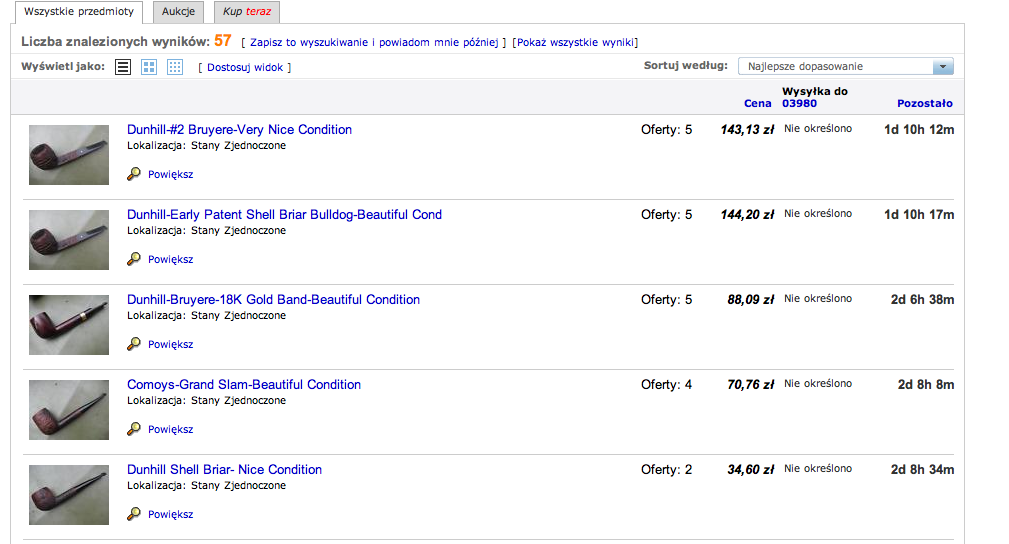Click thumbnail of Comoys-Grand Slam pipe
This screenshot has width=1009, height=544.
pyautogui.click(x=69, y=409)
